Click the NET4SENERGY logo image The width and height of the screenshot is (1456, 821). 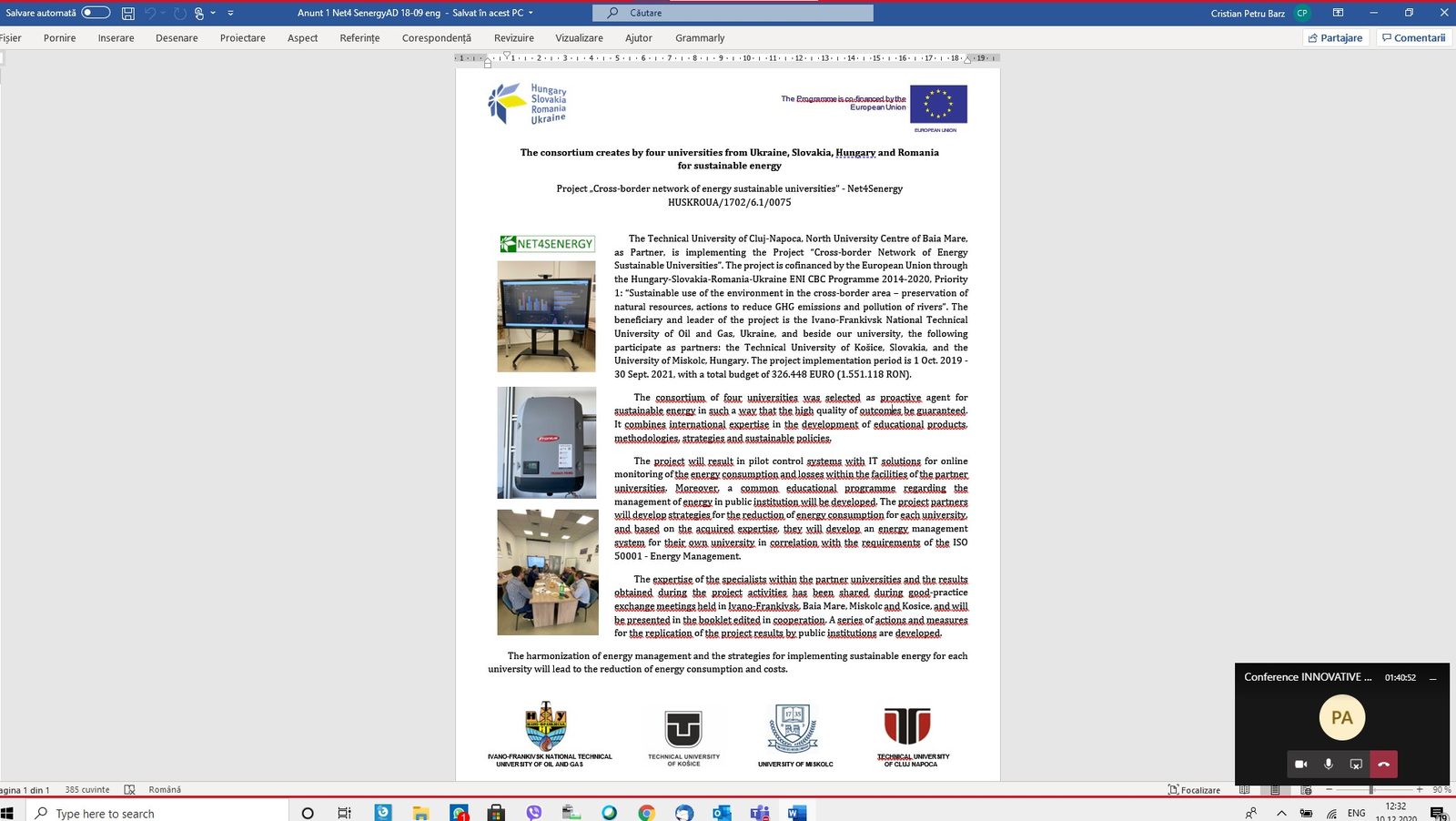[547, 244]
